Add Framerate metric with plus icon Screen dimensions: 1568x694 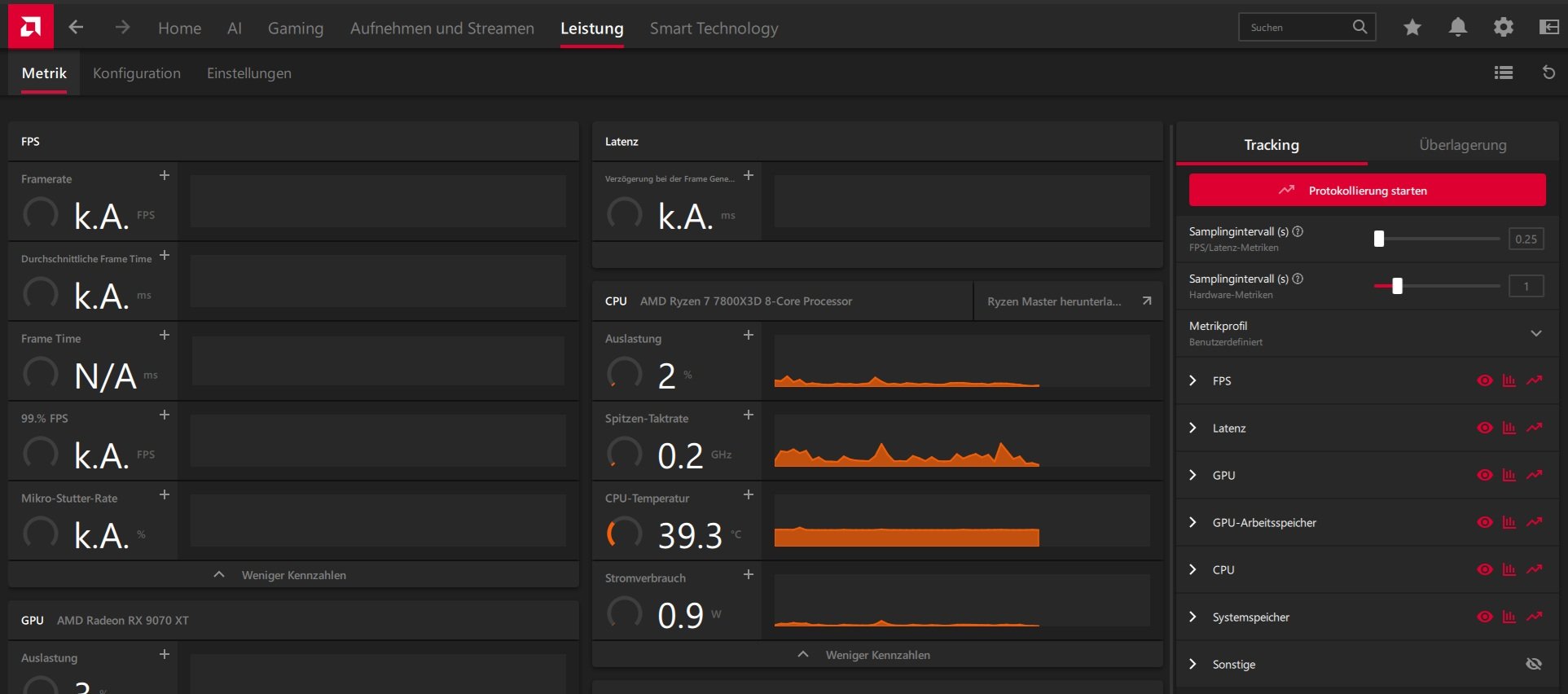(x=165, y=175)
